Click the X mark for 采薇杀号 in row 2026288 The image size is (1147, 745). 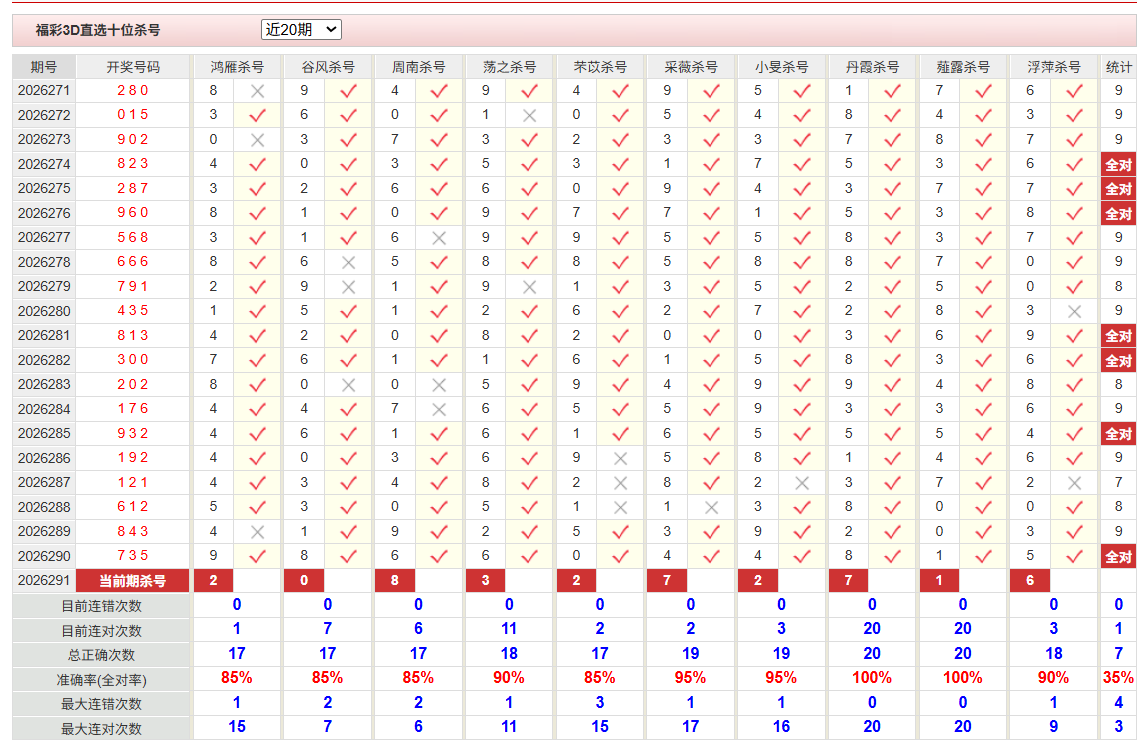click(x=711, y=507)
